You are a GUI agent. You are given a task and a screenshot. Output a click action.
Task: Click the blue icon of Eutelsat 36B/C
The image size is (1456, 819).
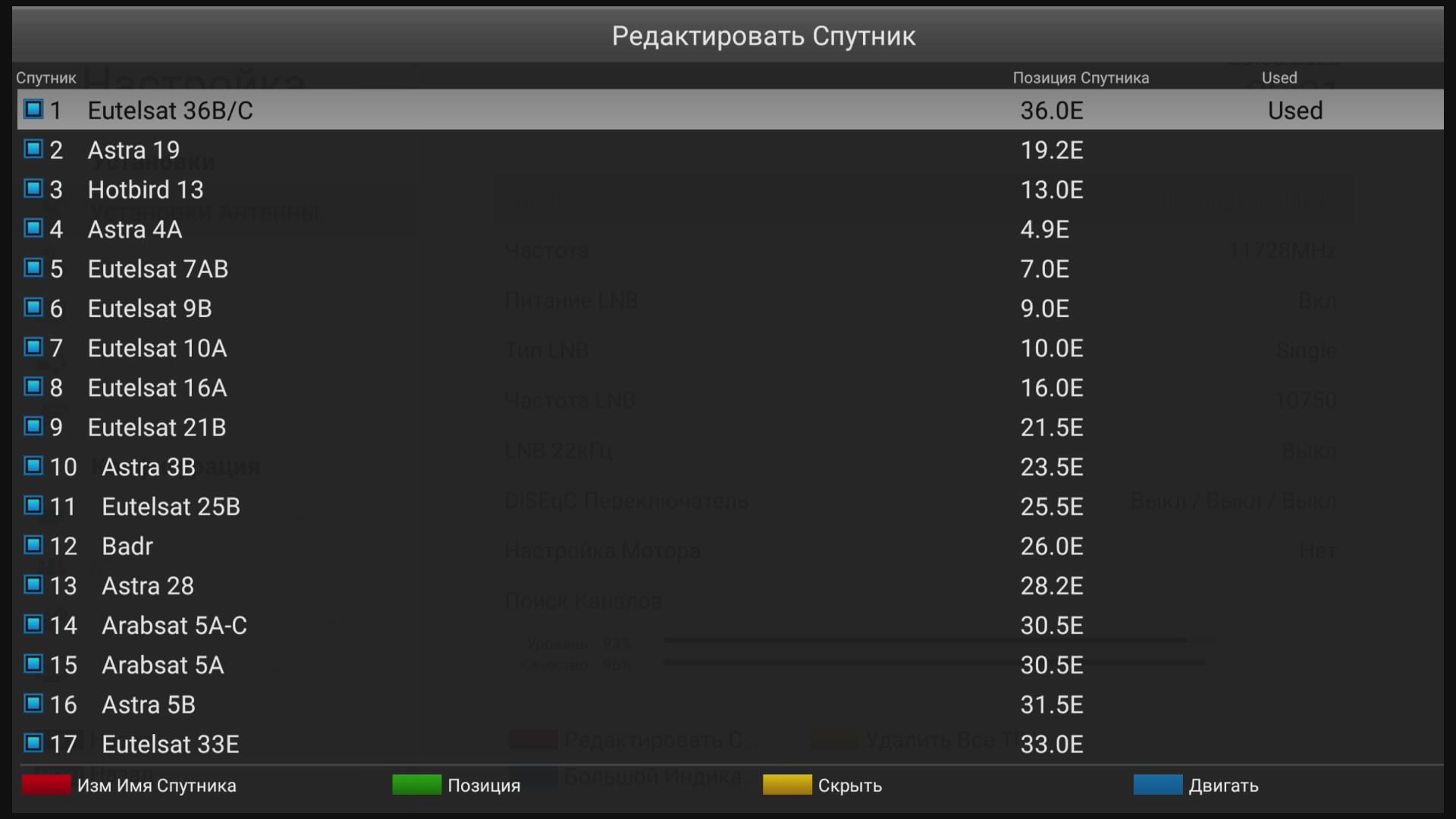[x=33, y=109]
